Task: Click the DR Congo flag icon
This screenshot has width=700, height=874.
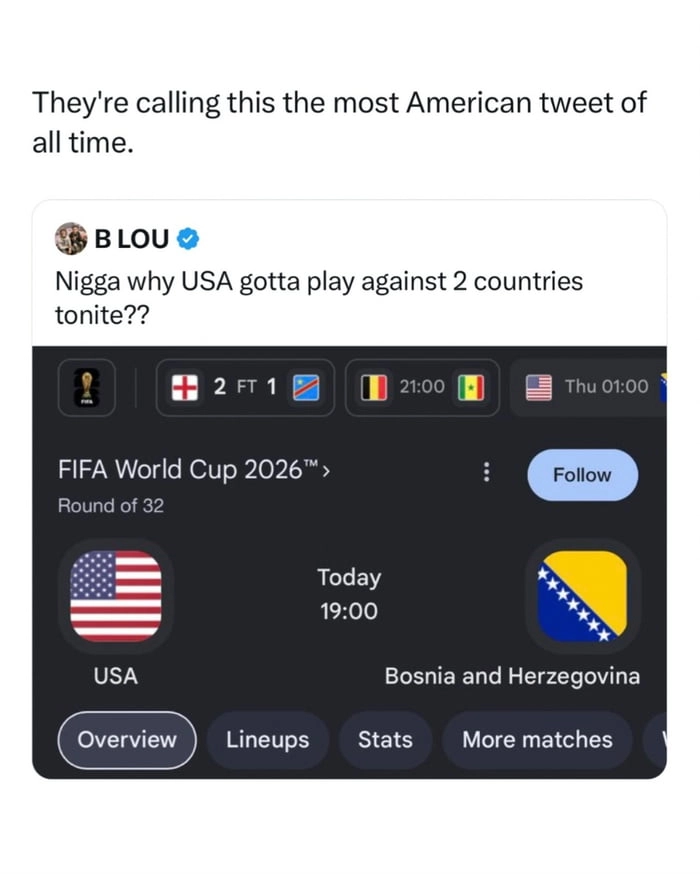Action: pyautogui.click(x=307, y=387)
